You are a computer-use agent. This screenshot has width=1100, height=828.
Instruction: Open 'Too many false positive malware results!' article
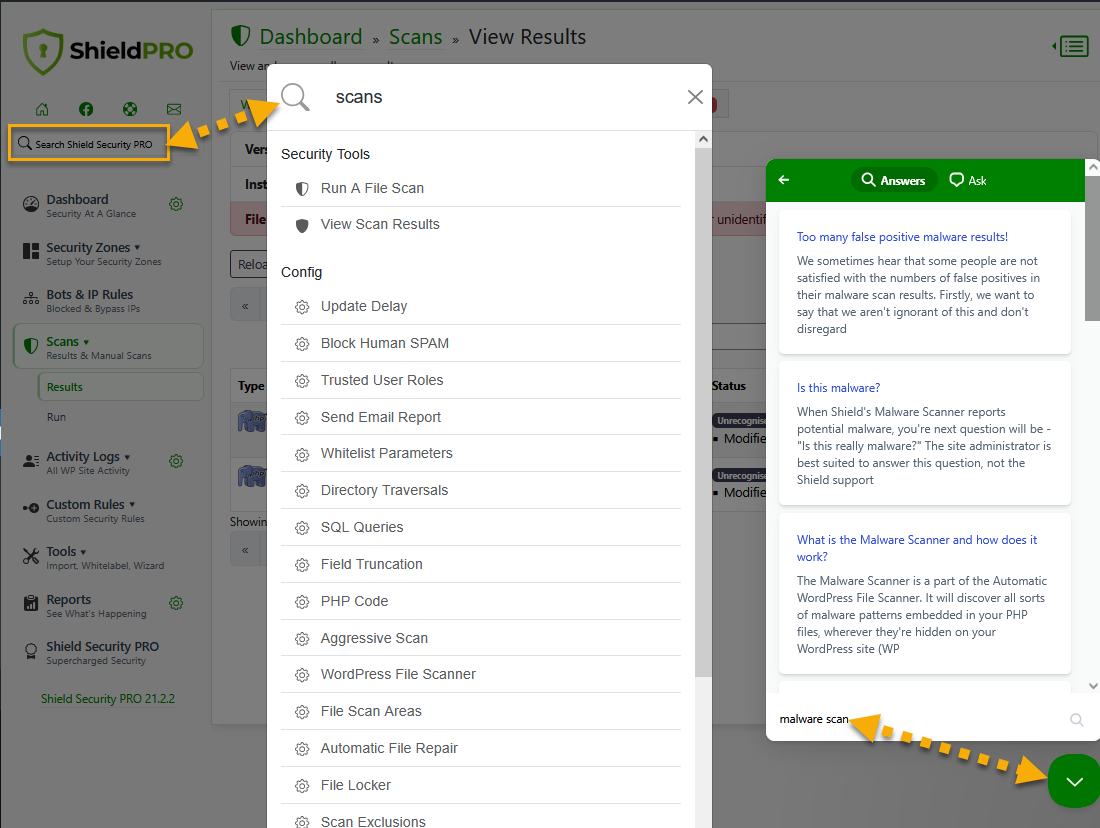pos(902,237)
